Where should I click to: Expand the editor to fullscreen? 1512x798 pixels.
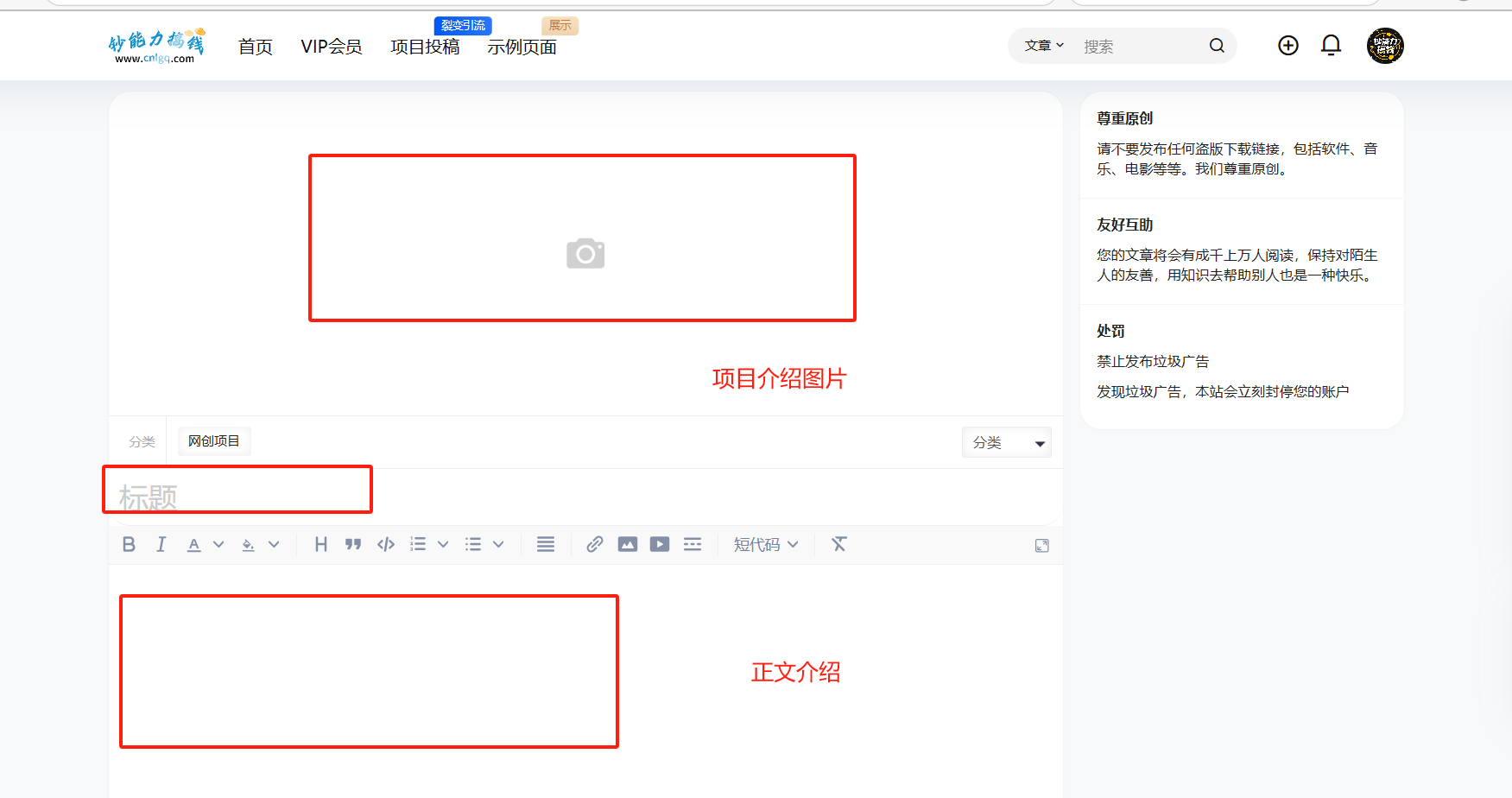point(1041,546)
